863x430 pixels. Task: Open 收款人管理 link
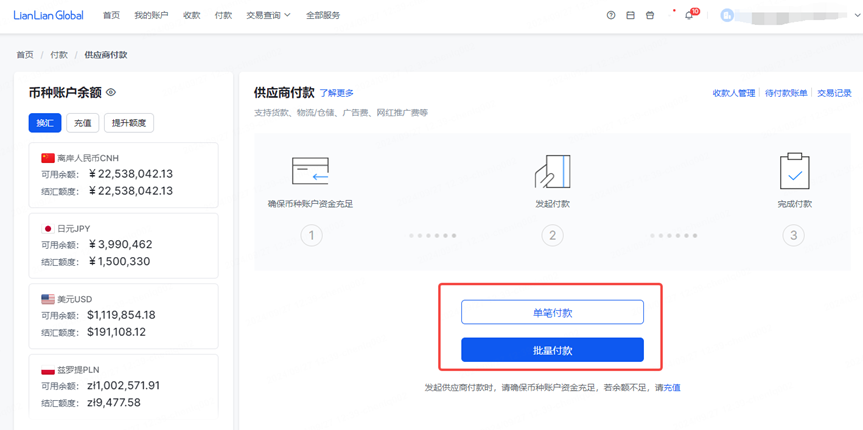pyautogui.click(x=734, y=93)
